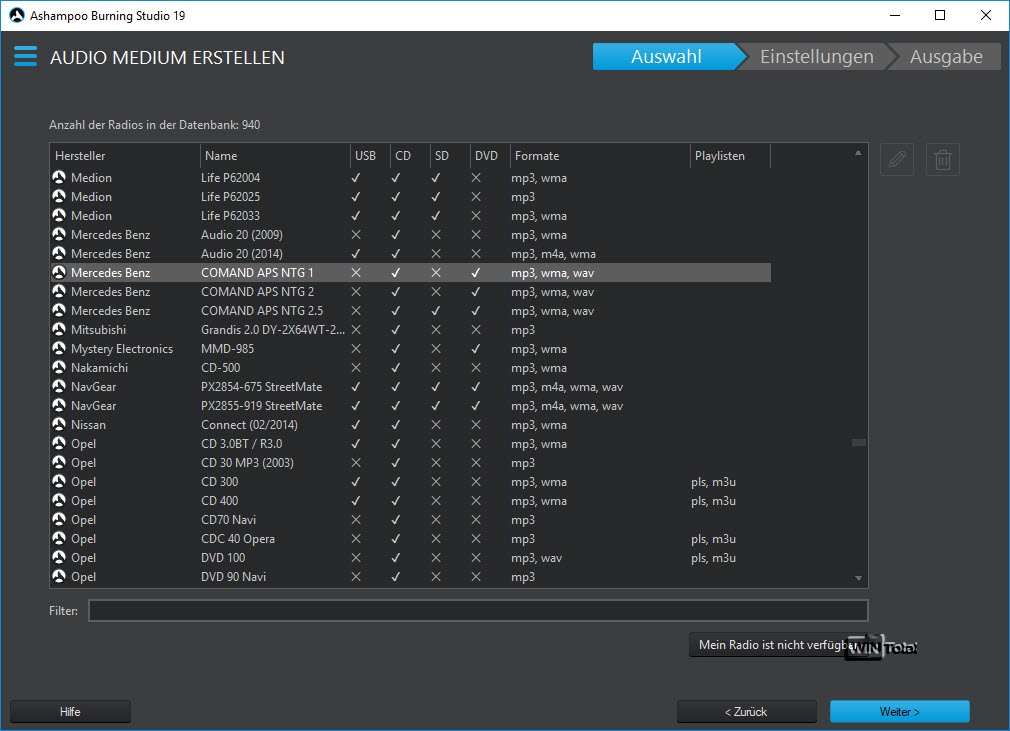This screenshot has height=731, width=1010.
Task: Click the Weiter button
Action: coord(899,712)
